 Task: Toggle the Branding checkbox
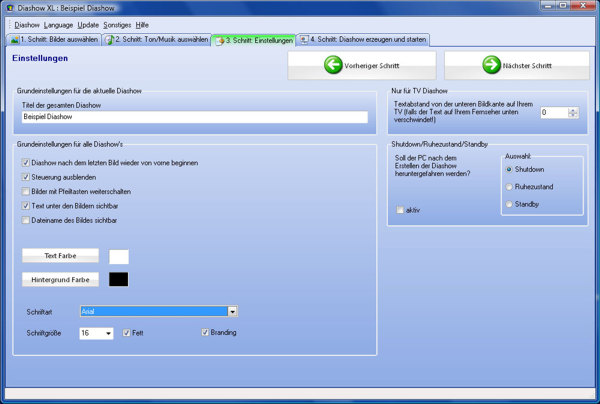coord(205,332)
